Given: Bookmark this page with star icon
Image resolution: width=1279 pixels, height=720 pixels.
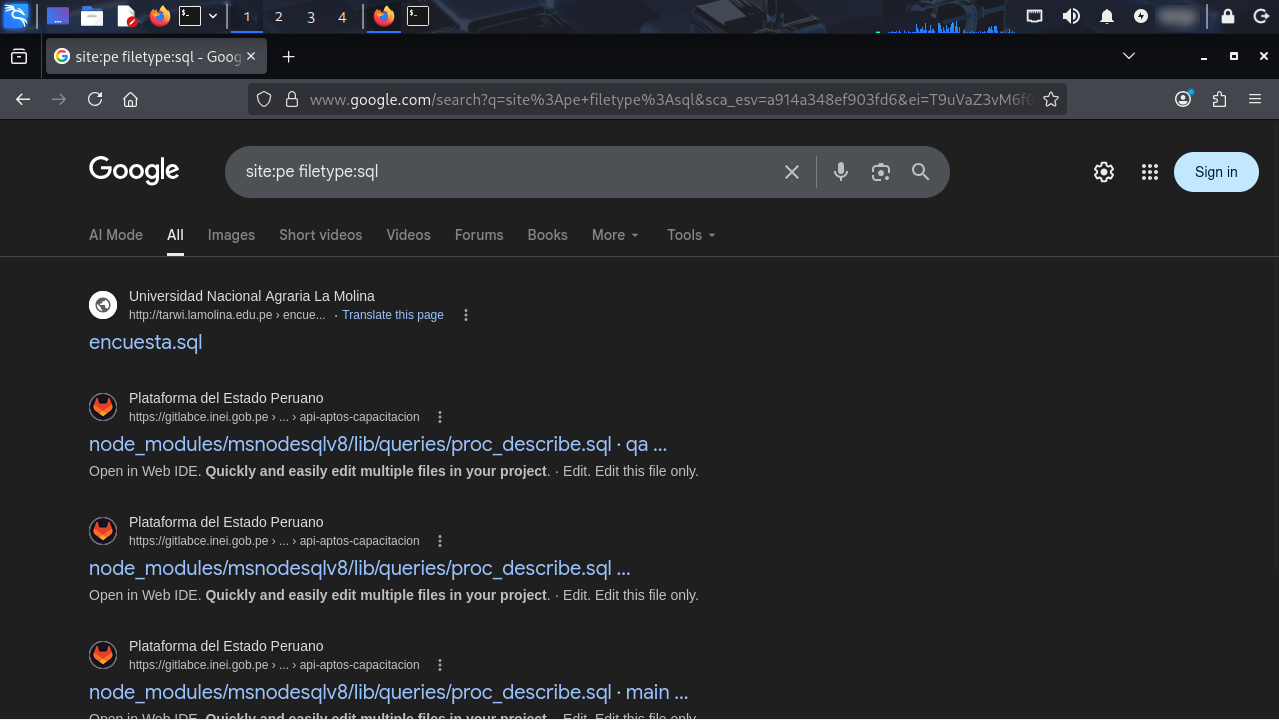Looking at the screenshot, I should coord(1051,99).
